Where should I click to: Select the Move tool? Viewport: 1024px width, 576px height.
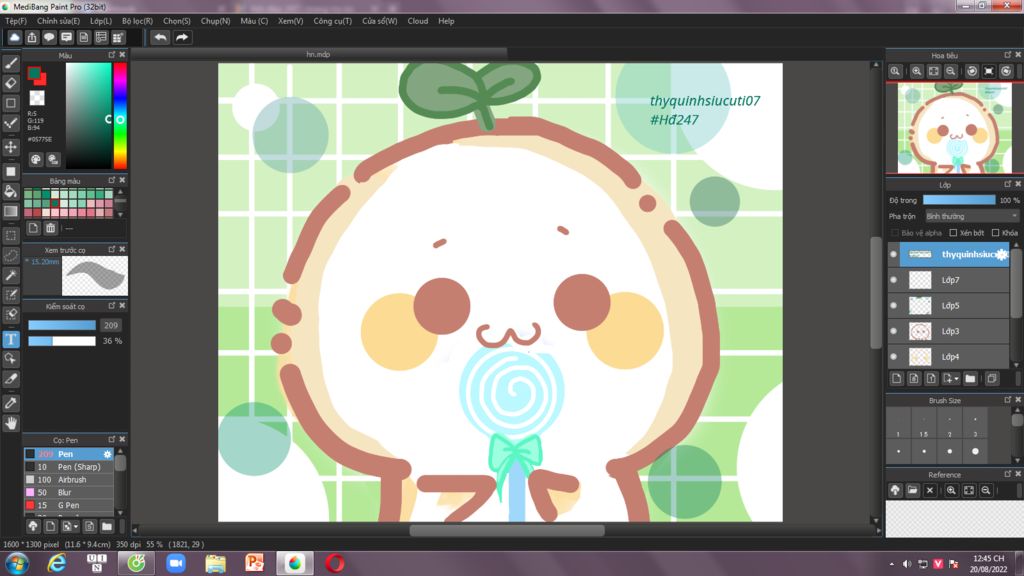[10, 147]
